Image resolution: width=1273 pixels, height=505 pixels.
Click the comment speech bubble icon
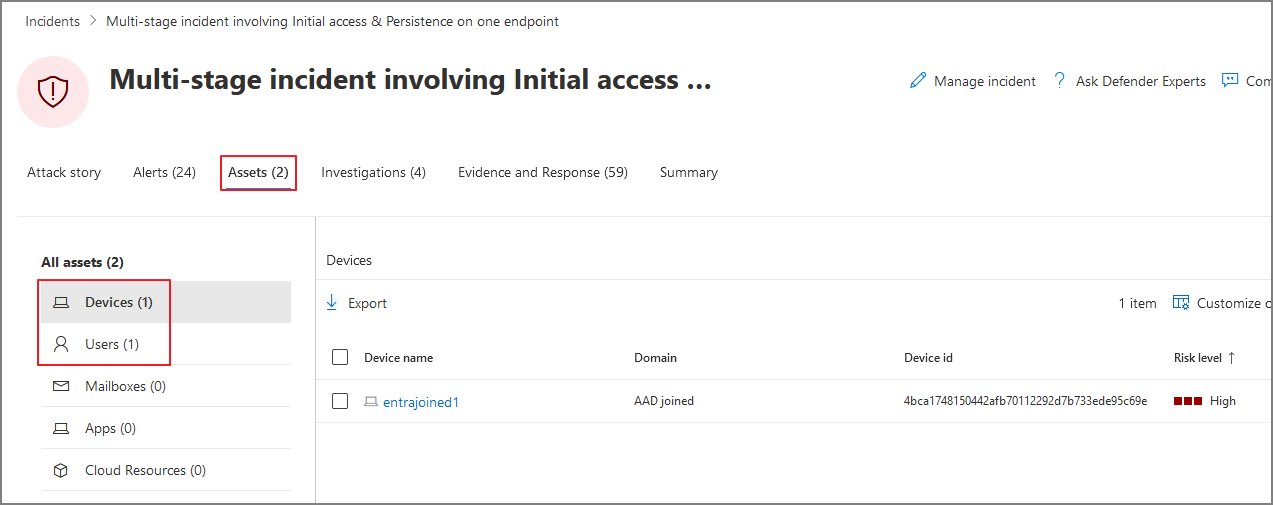pyautogui.click(x=1230, y=81)
